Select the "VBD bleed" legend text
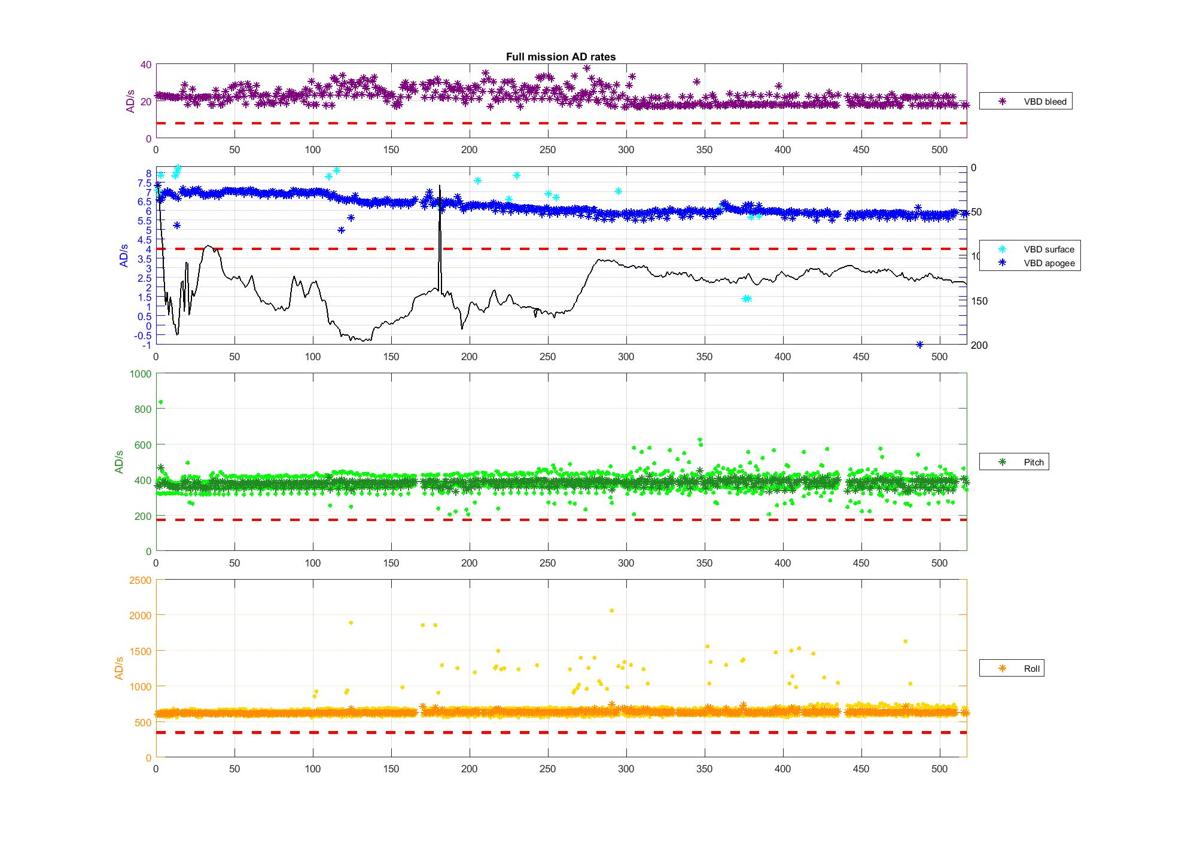Screen dimensions: 1200x851 click(x=1040, y=101)
